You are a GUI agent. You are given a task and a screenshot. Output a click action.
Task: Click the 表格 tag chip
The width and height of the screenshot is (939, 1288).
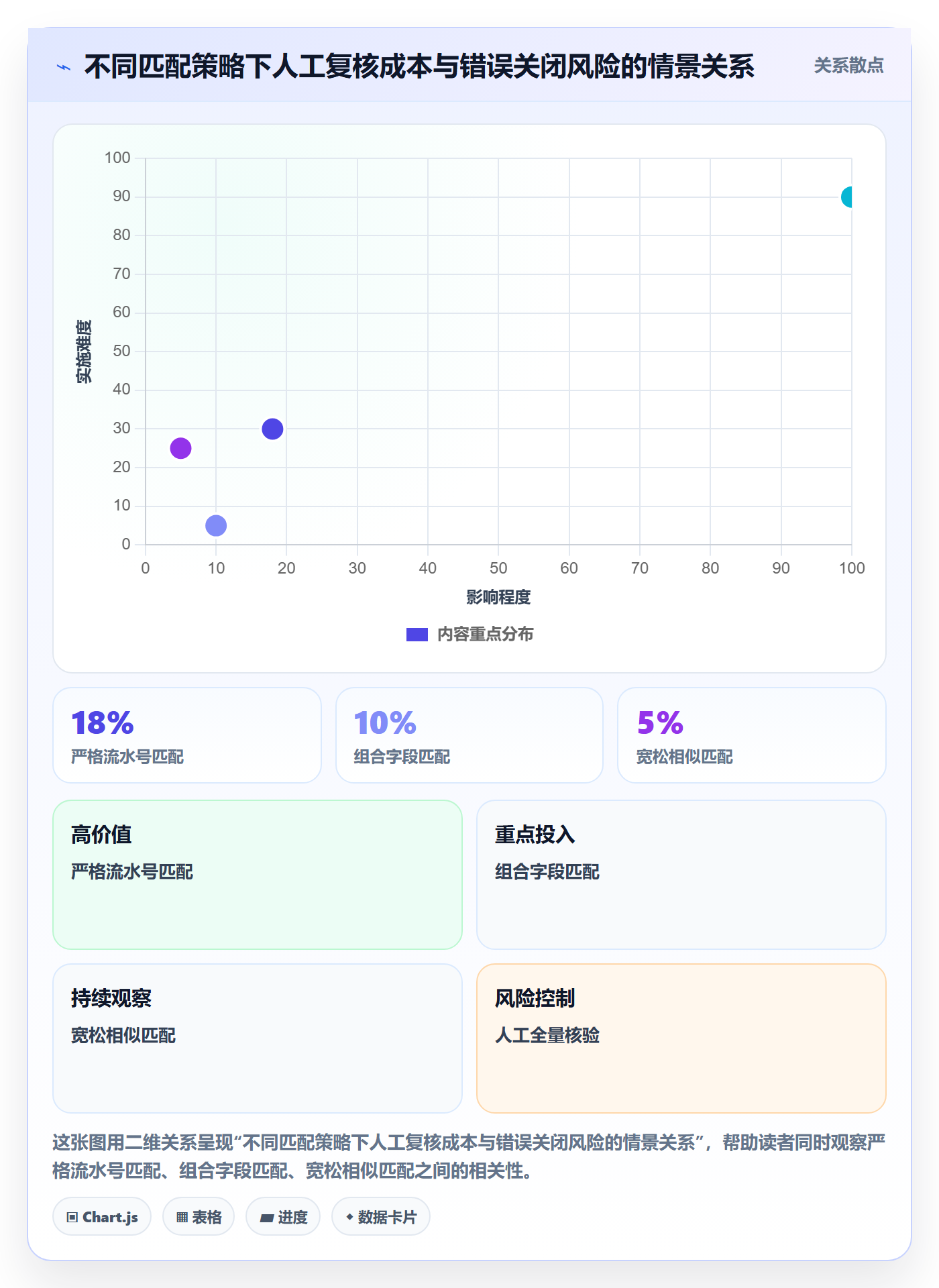pyautogui.click(x=199, y=1217)
